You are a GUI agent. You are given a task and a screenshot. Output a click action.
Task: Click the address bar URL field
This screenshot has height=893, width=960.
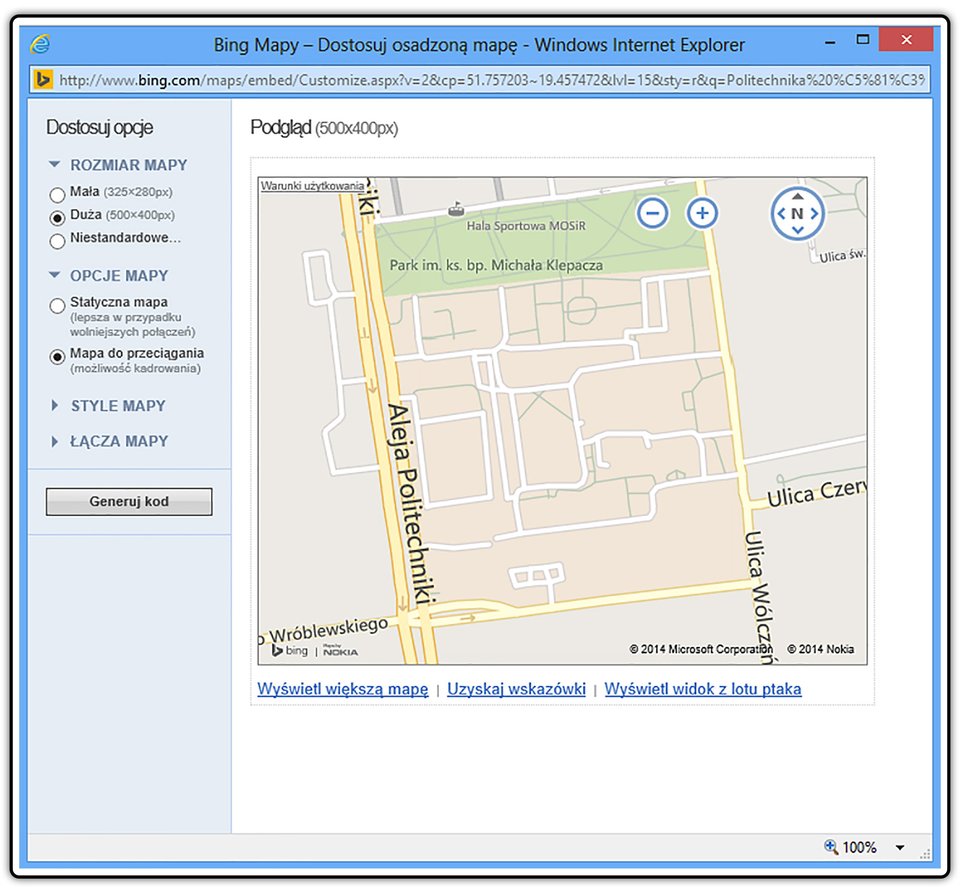coord(480,80)
